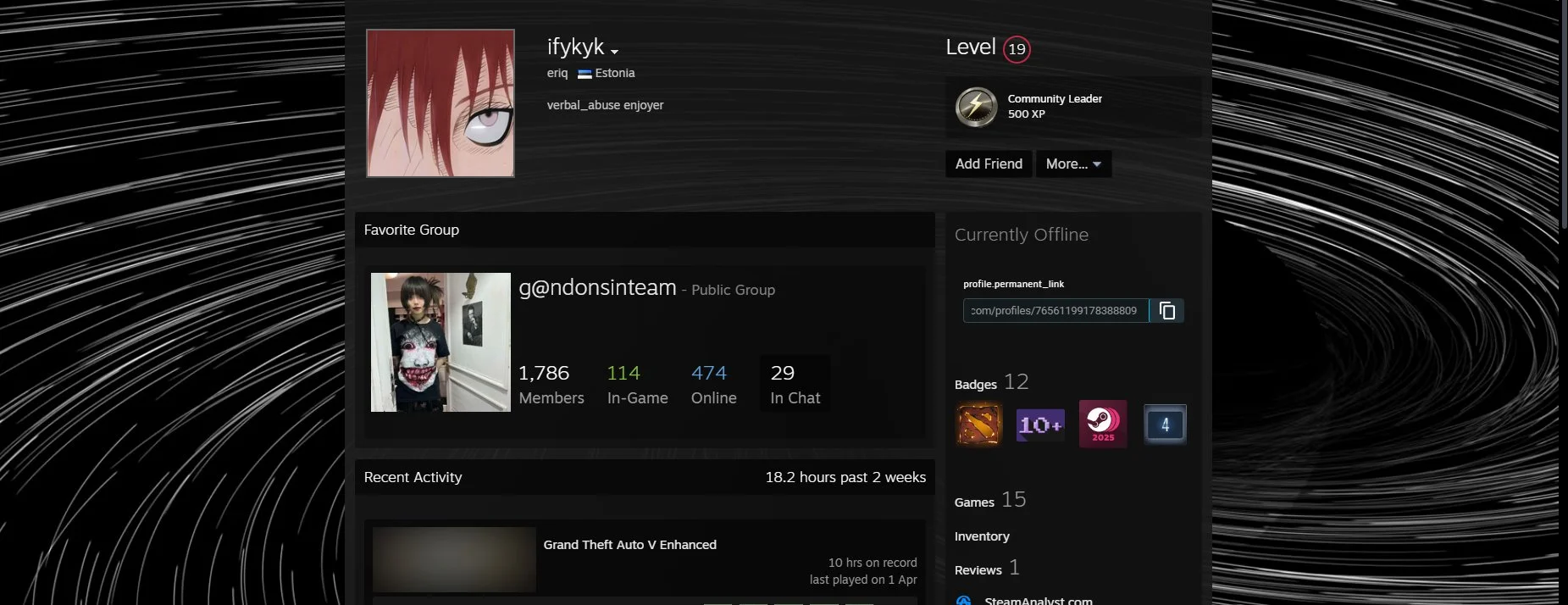Click the SteamAnalyst.com icon
1568x605 pixels.
(x=964, y=601)
